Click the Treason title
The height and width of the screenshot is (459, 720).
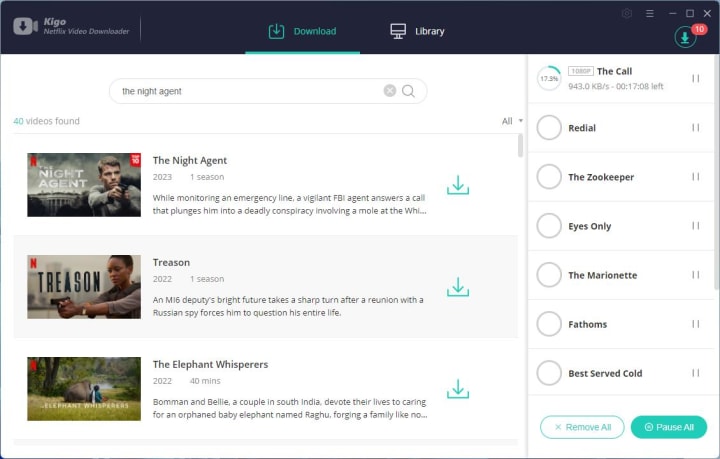click(171, 263)
